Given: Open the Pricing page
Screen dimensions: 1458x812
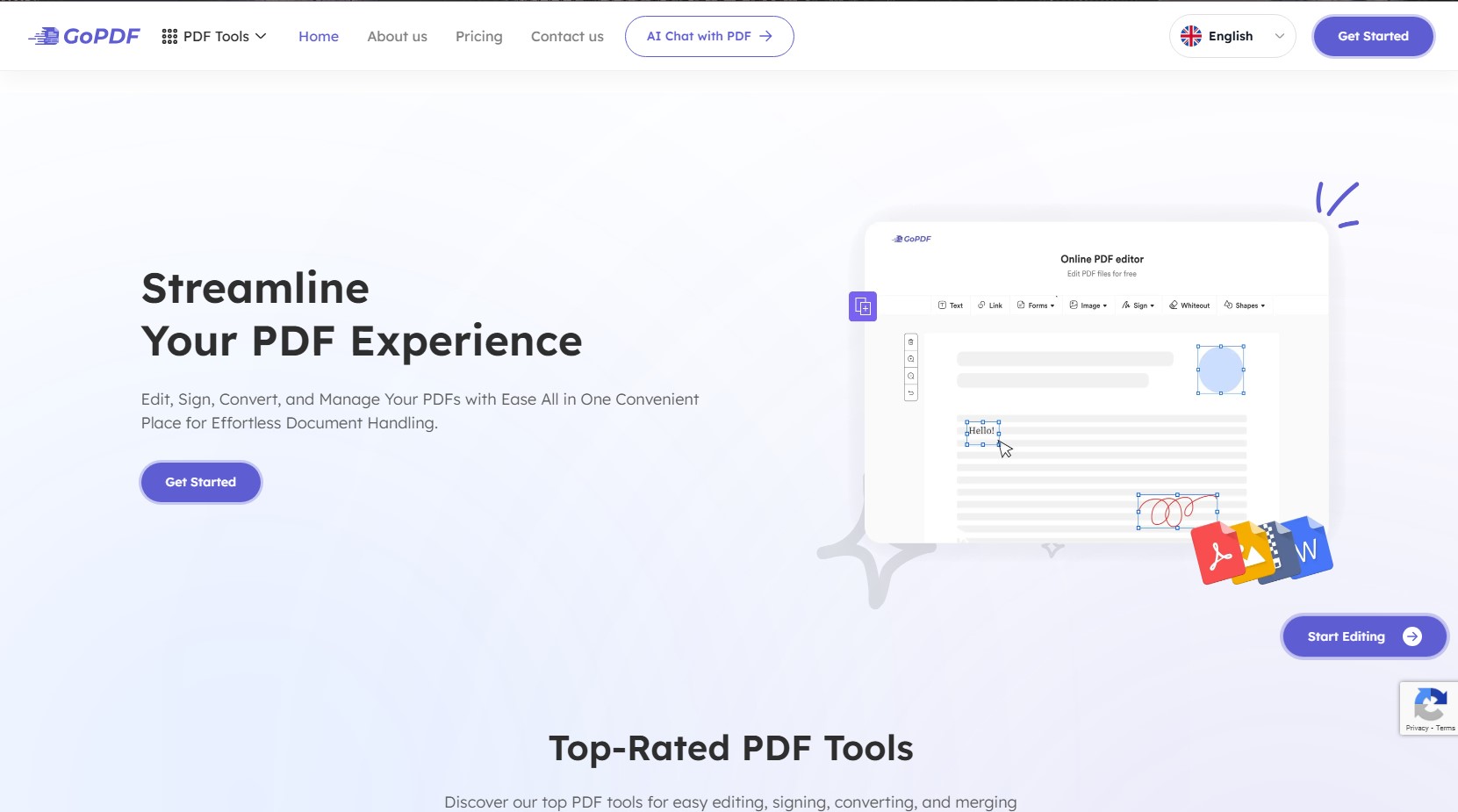Looking at the screenshot, I should [478, 36].
